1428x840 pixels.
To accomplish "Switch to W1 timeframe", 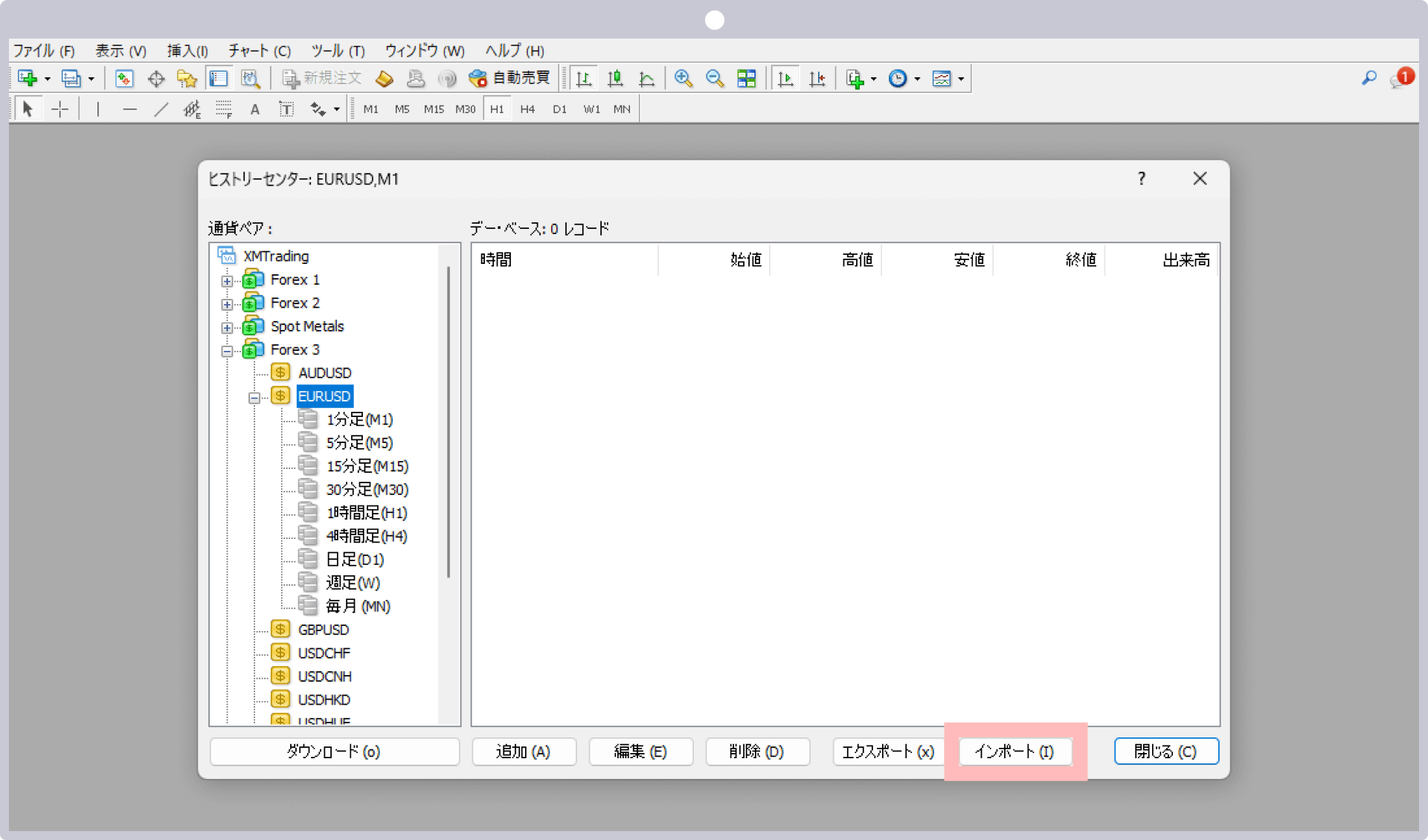I will tap(591, 109).
